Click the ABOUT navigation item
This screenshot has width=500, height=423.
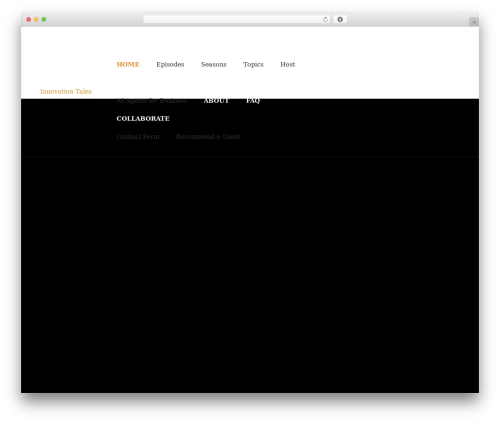[216, 101]
